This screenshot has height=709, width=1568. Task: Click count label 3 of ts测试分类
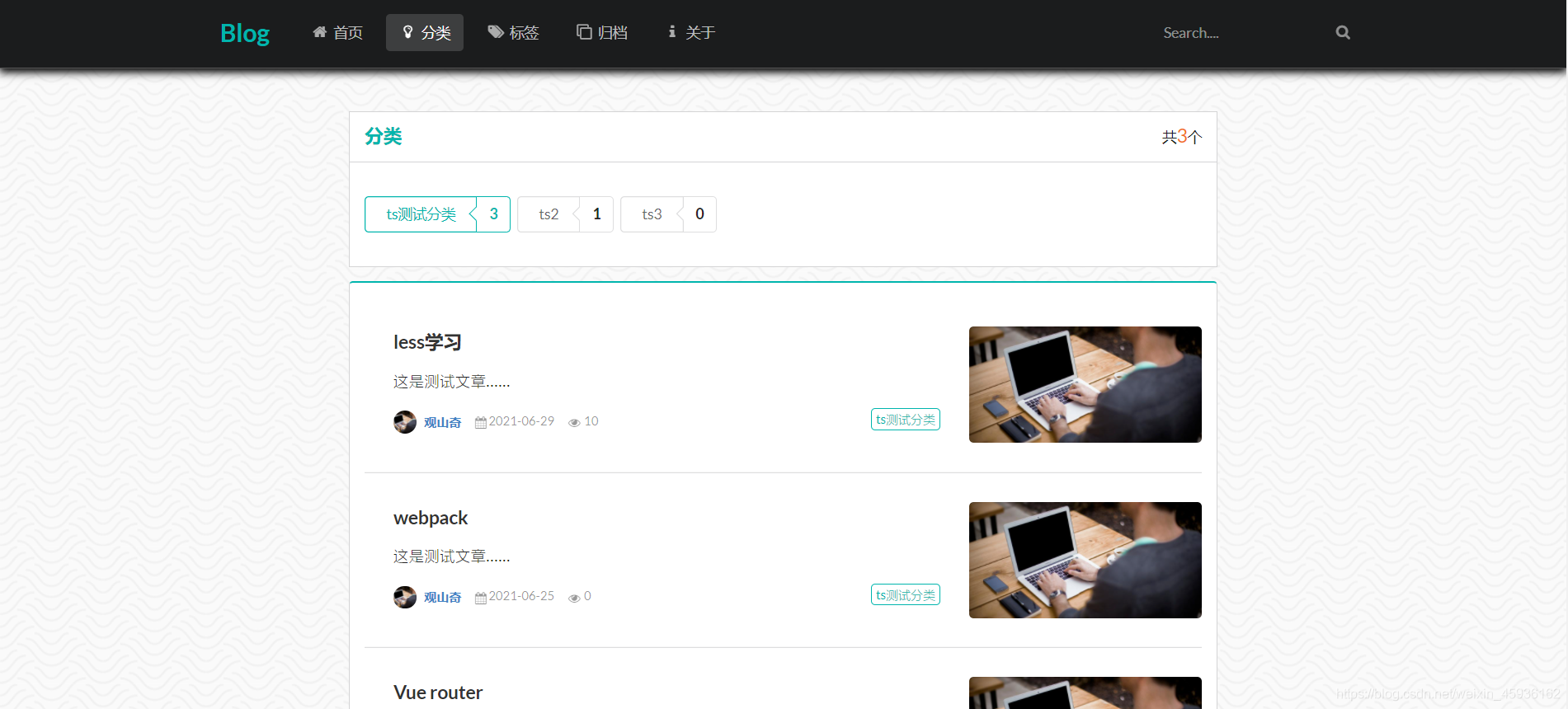[493, 214]
